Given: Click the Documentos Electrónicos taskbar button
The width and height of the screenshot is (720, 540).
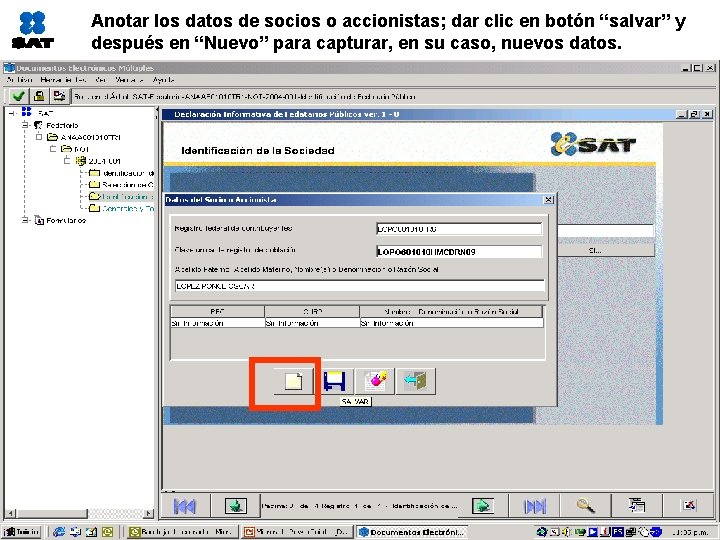Looking at the screenshot, I should coord(411,532).
